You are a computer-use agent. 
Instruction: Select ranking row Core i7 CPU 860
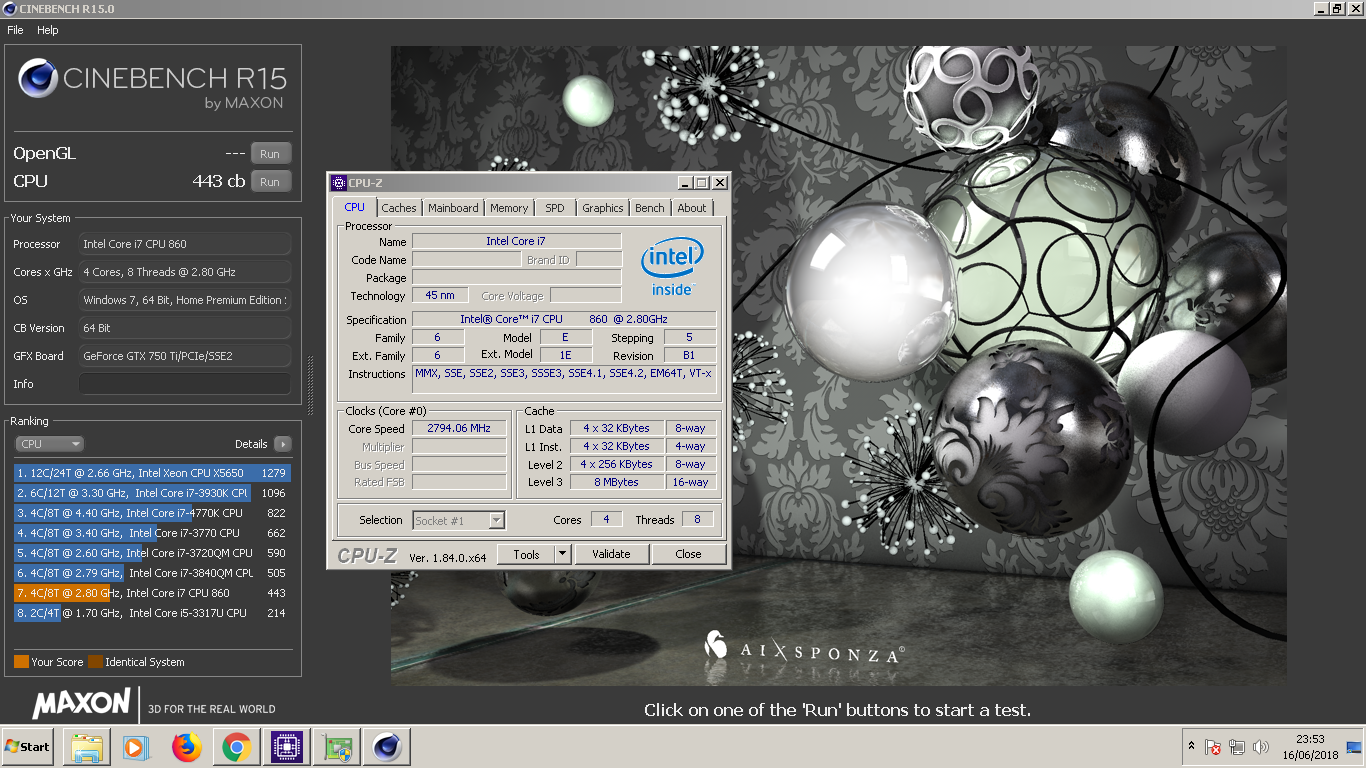[x=152, y=593]
